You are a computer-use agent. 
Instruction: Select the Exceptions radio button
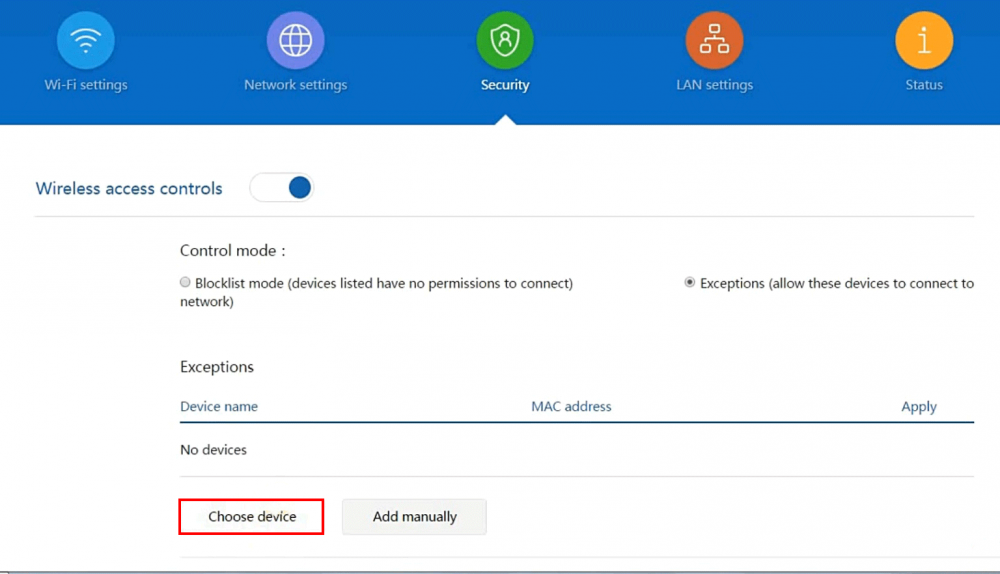[x=690, y=283]
